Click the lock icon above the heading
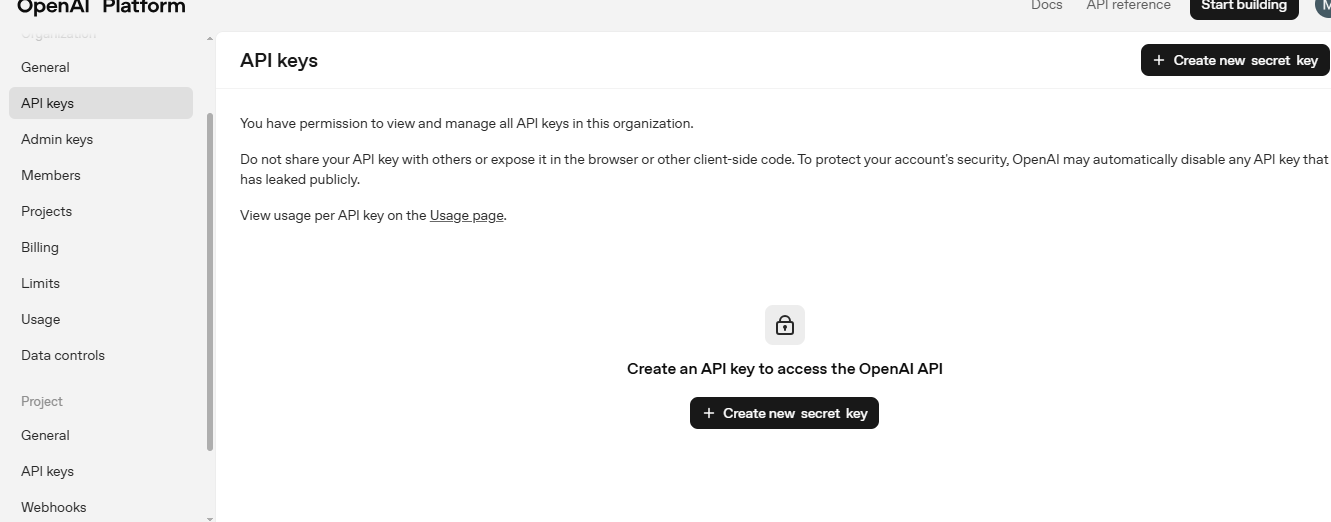This screenshot has height=522, width=1331. (784, 325)
